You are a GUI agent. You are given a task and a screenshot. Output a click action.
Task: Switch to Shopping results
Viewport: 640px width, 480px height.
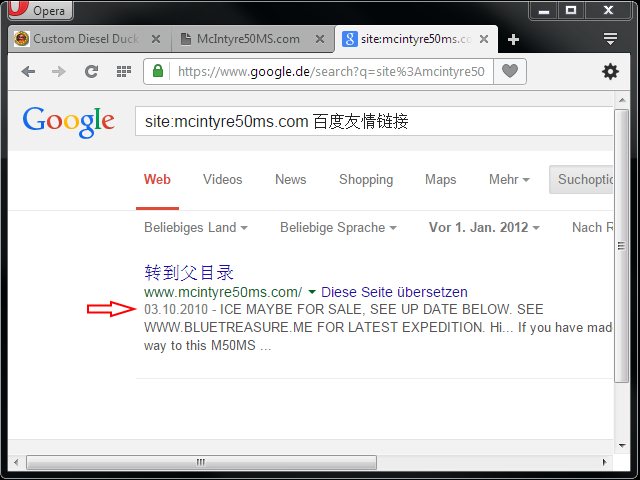[366, 180]
